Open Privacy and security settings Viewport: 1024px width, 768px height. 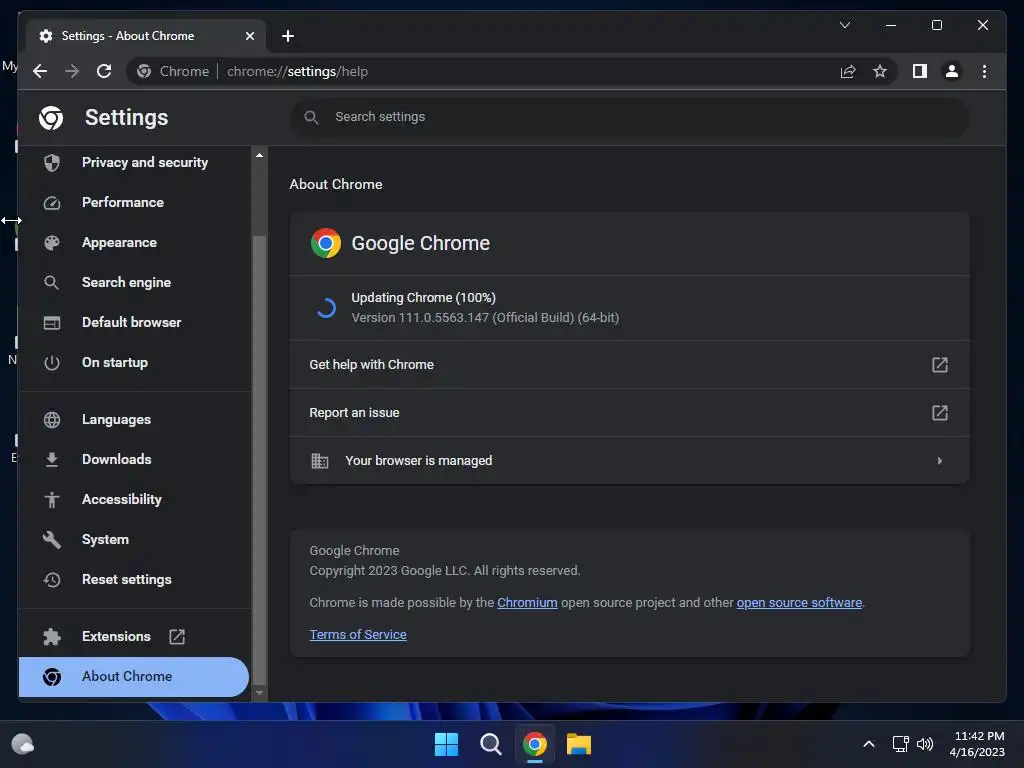(x=135, y=162)
